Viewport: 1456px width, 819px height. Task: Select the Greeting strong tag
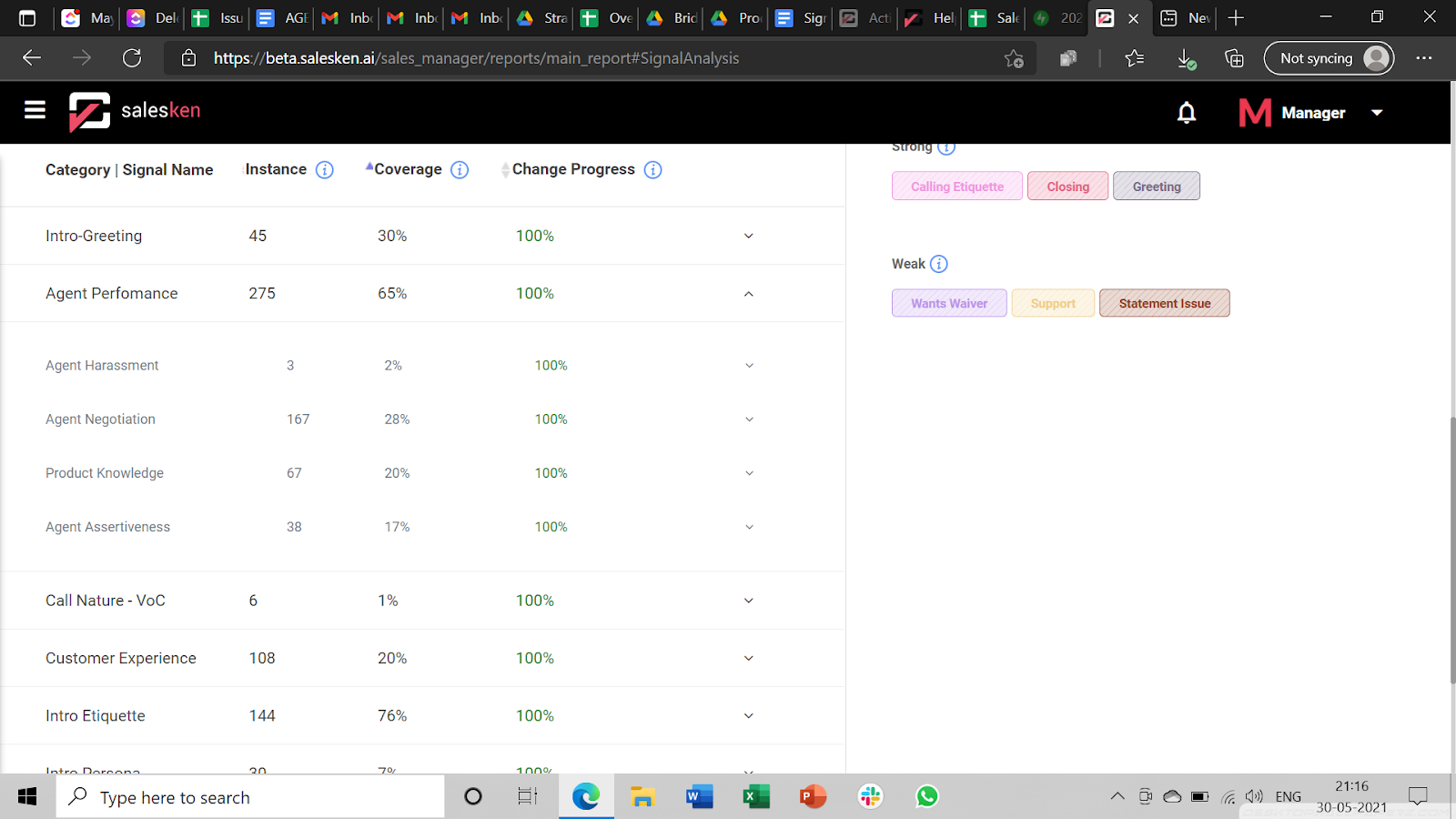click(1157, 187)
